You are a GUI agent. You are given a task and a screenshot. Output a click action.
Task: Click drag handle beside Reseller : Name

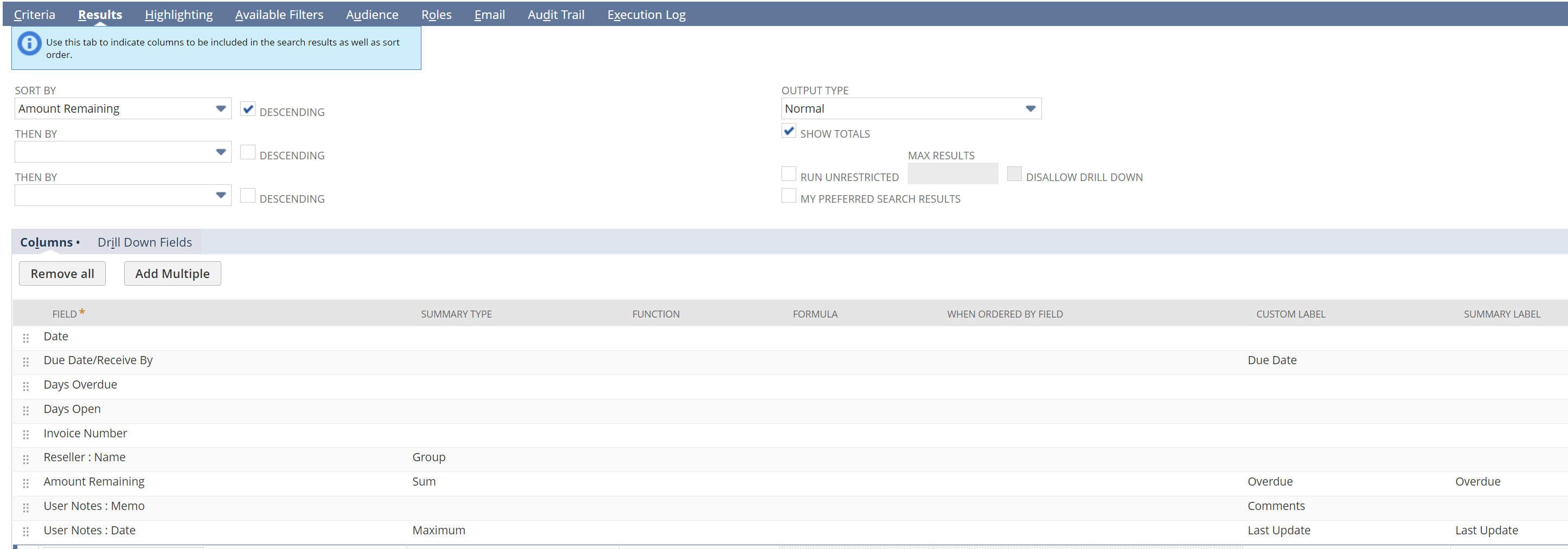(x=25, y=459)
